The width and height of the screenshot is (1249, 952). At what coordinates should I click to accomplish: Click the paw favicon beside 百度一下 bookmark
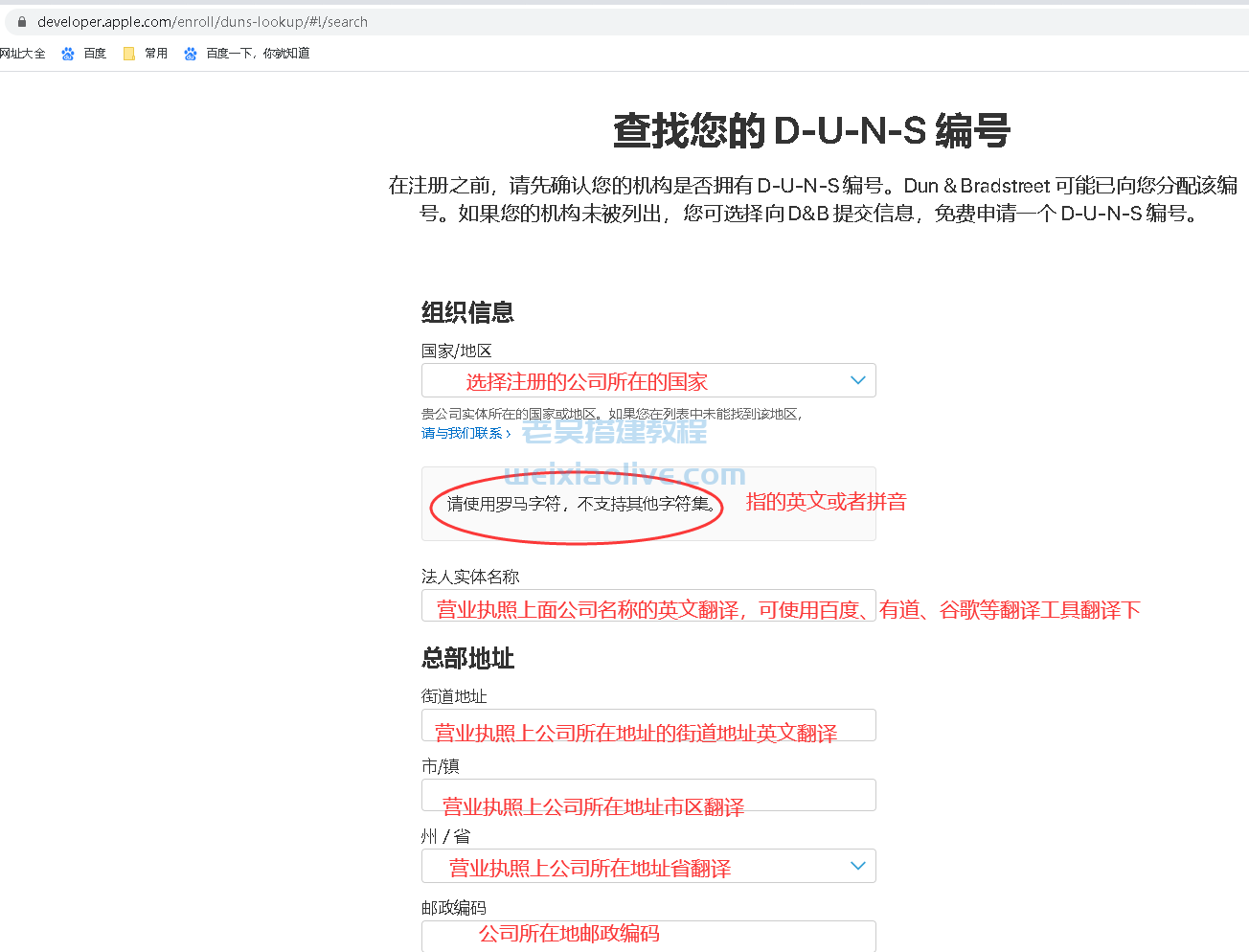pyautogui.click(x=191, y=53)
